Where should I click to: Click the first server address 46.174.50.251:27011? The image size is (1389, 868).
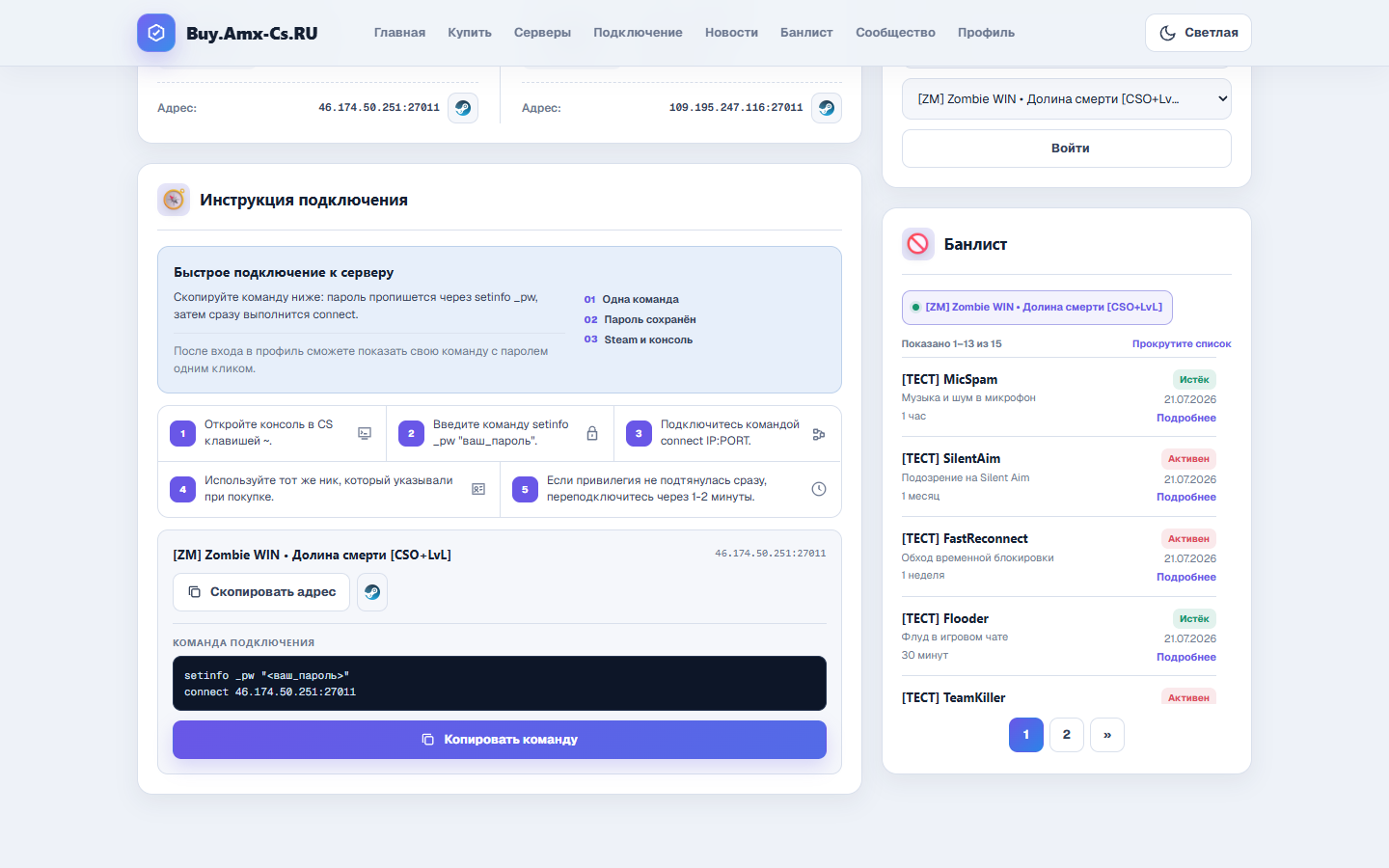(379, 108)
